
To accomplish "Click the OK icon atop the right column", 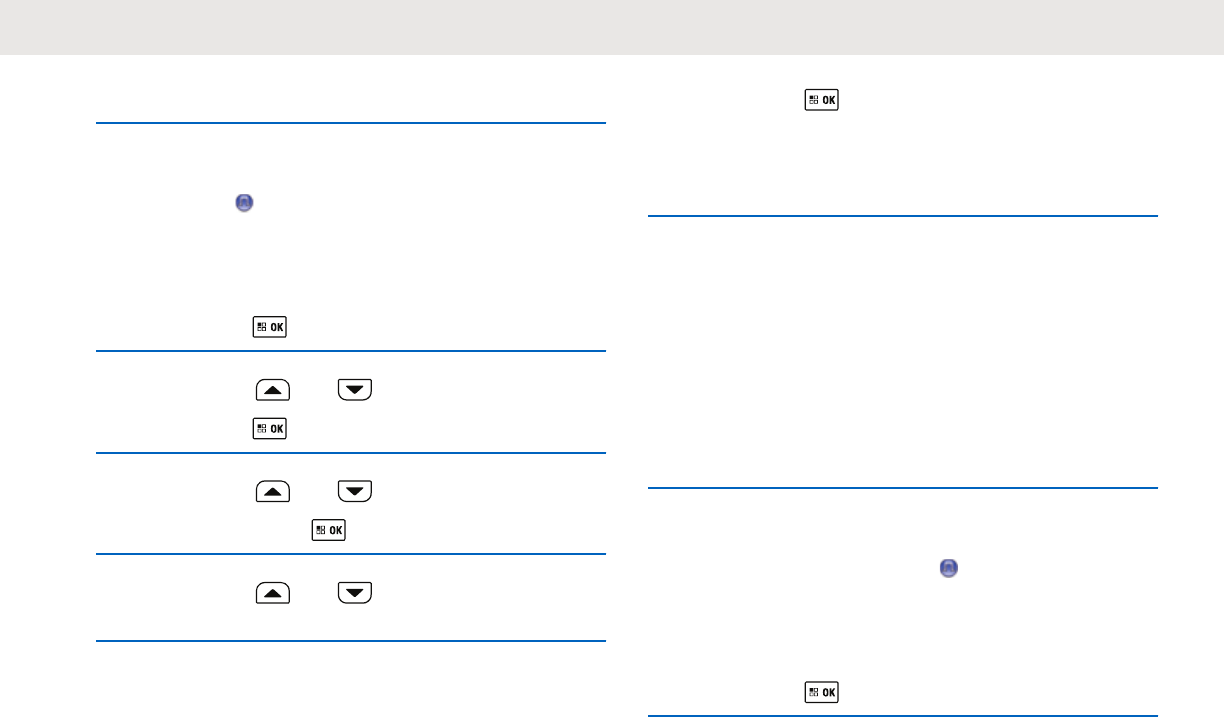I will coord(822,100).
